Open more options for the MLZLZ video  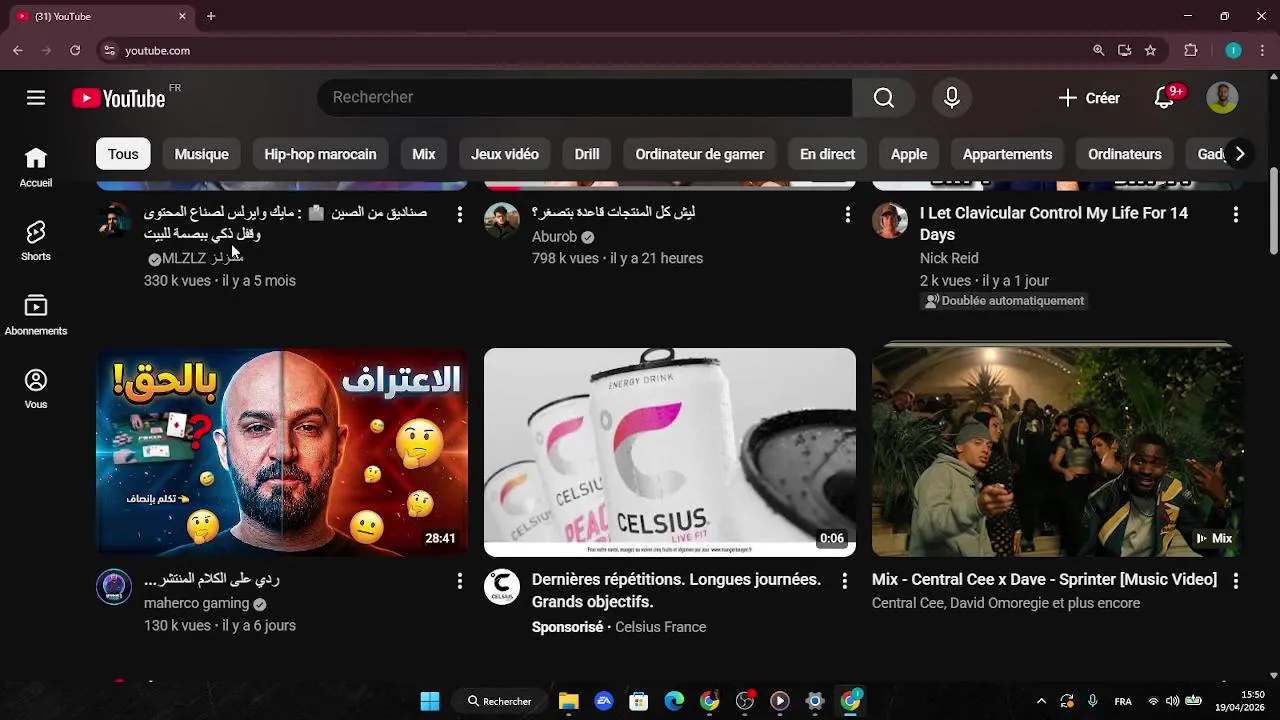pos(459,214)
